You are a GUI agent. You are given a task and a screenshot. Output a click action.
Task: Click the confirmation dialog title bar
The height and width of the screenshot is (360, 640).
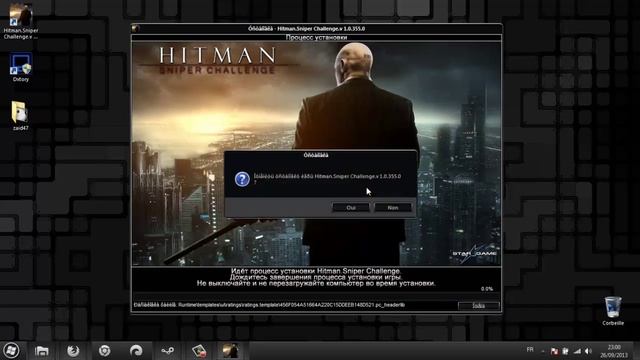coord(320,155)
